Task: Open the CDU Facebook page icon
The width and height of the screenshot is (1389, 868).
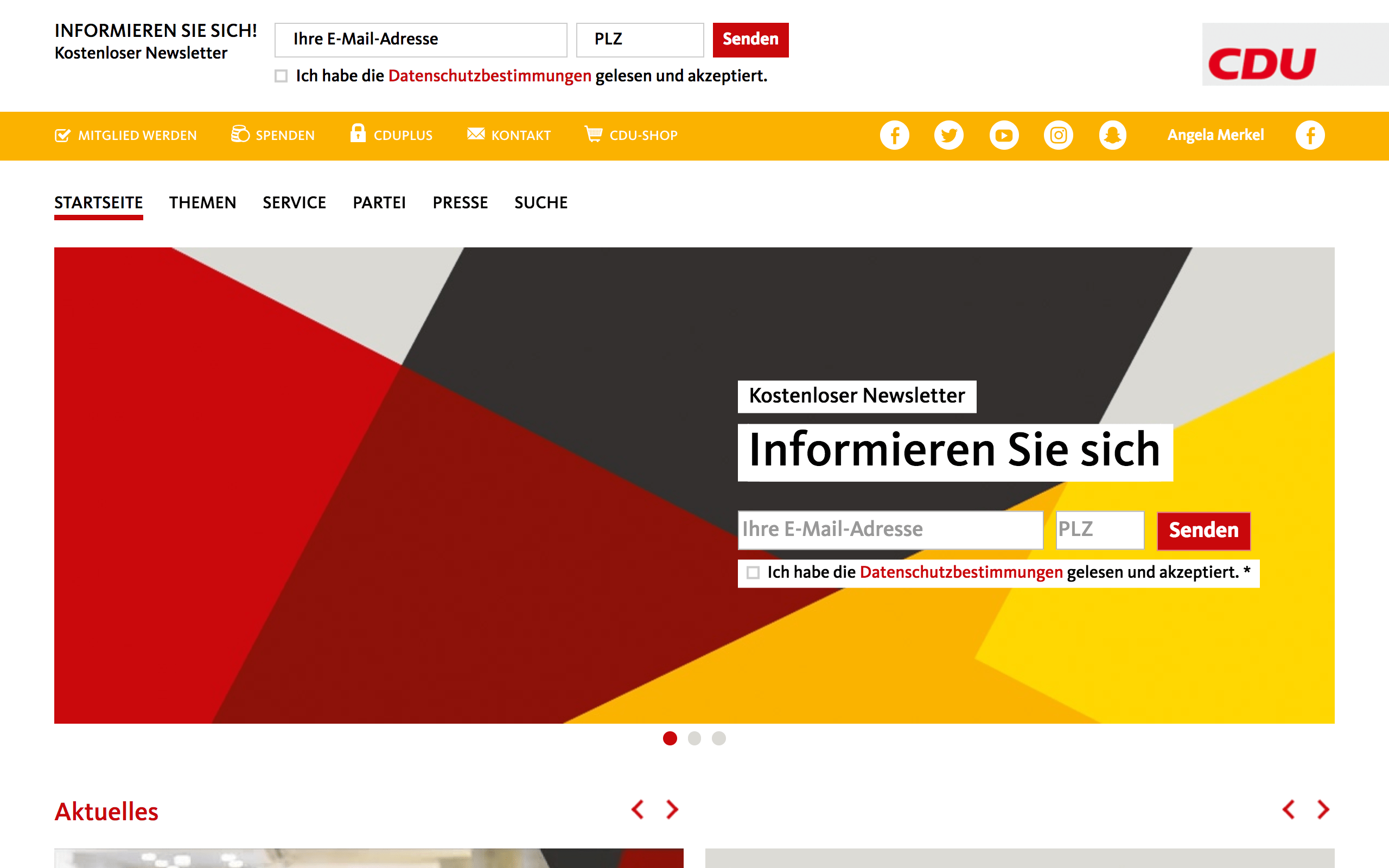Action: click(x=894, y=136)
